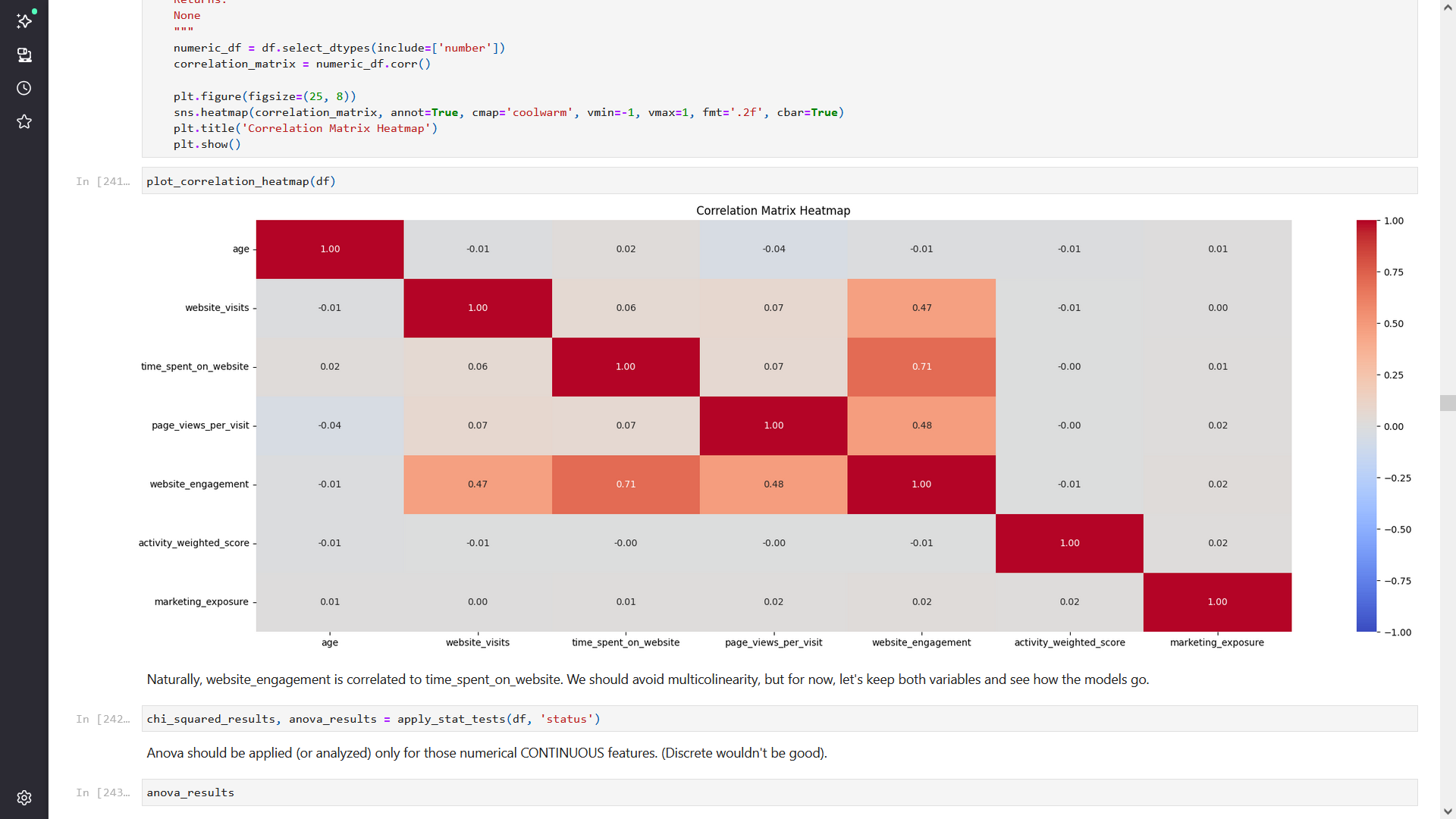The width and height of the screenshot is (1456, 819).
Task: Click the 0.71 cell in time_spent_on_website row
Action: (x=921, y=367)
